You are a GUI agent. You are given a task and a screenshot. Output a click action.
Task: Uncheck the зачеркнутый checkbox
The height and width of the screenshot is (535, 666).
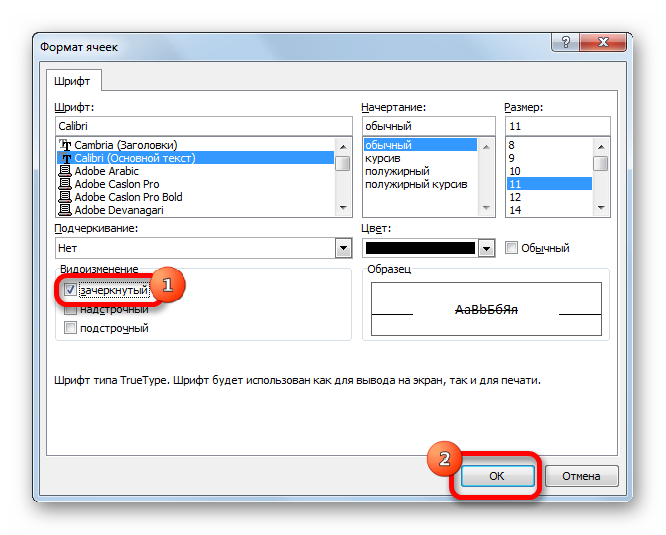70,290
